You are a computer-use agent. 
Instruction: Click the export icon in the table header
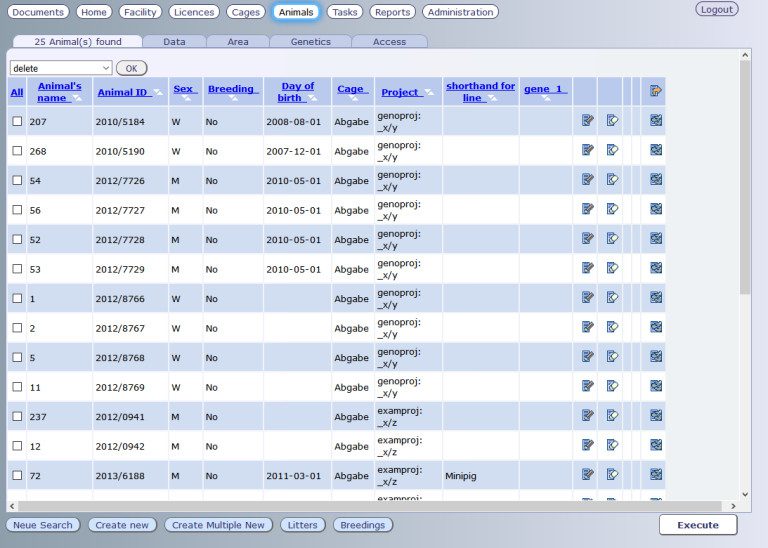[655, 91]
